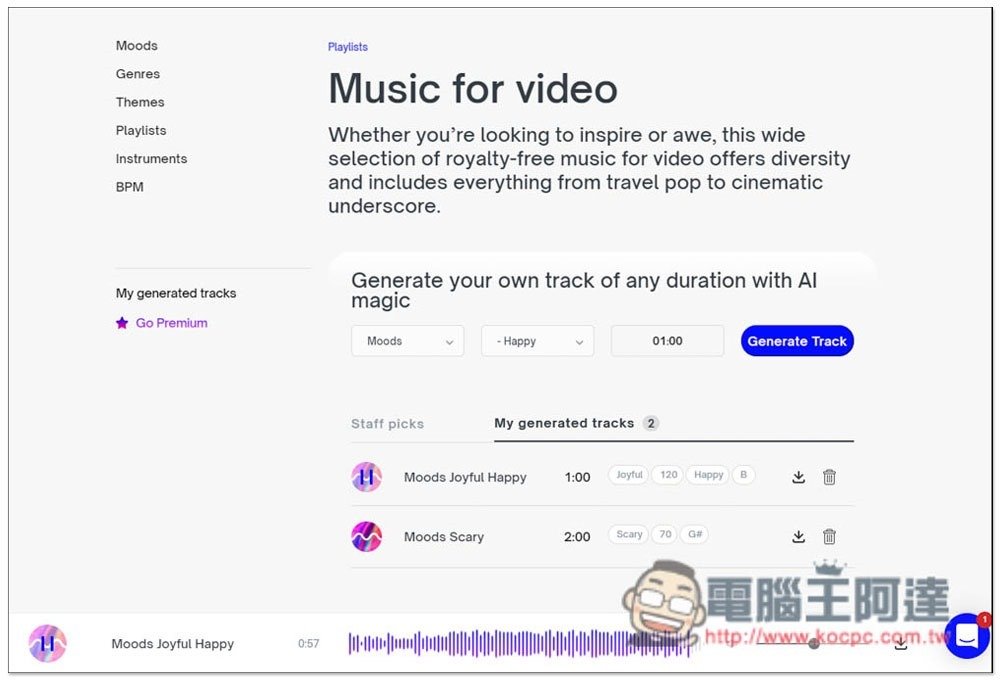This screenshot has width=1000, height=681.
Task: Play the Moods Joyful Happy track thumbnail
Action: (x=367, y=477)
